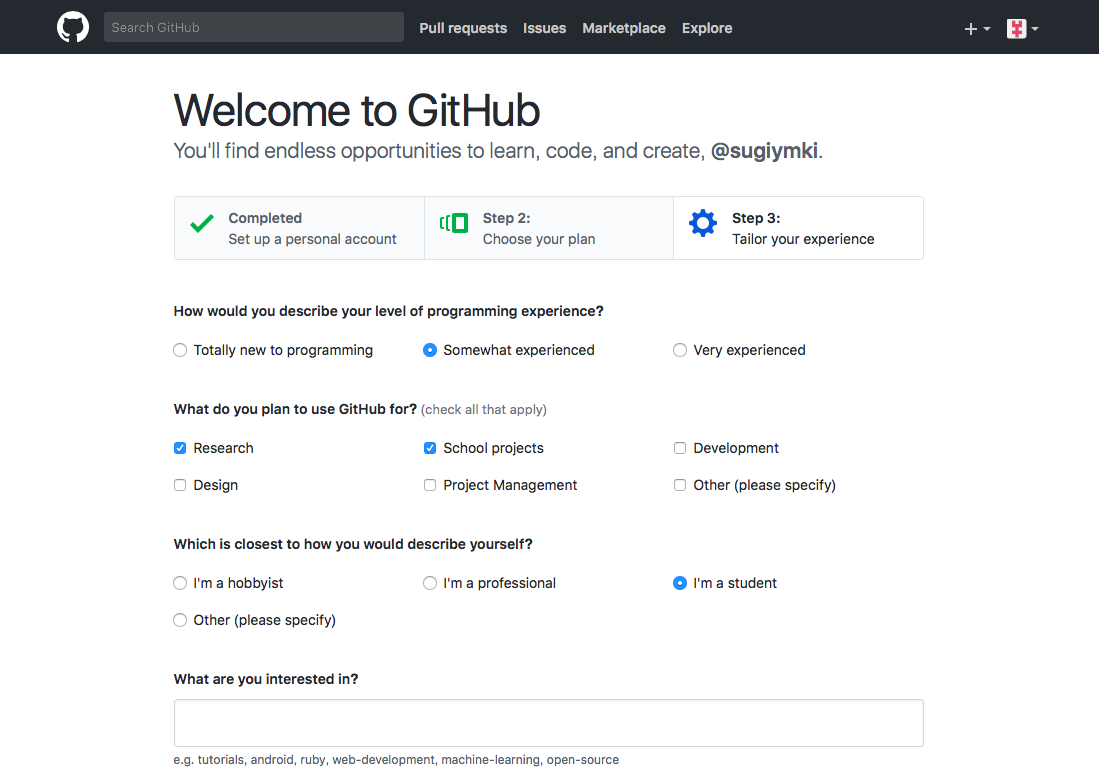Click the green Completed checkmark icon
Screen dimensions: 1099x777
click(202, 224)
